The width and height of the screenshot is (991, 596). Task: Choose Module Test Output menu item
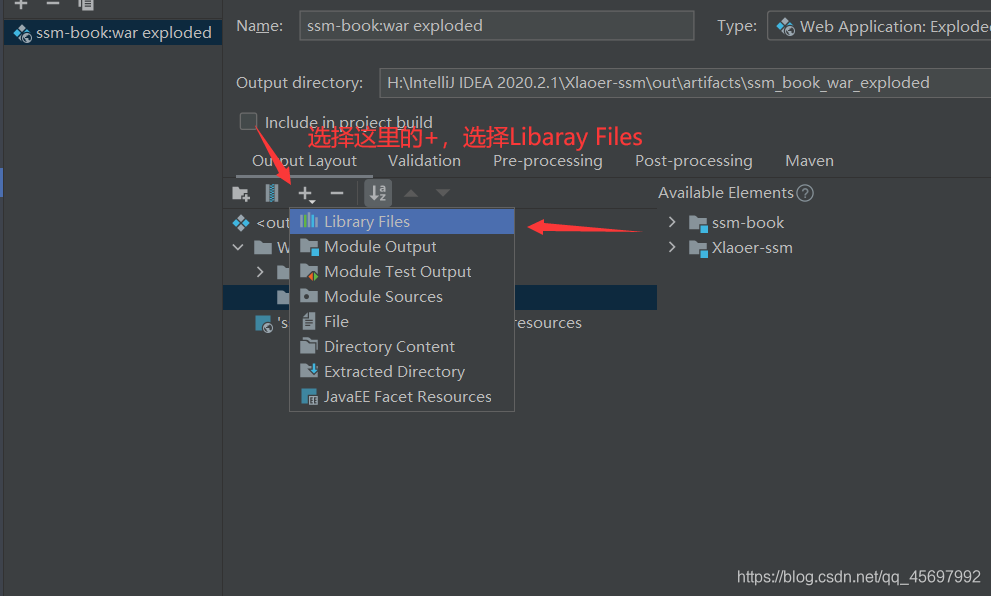click(402, 272)
